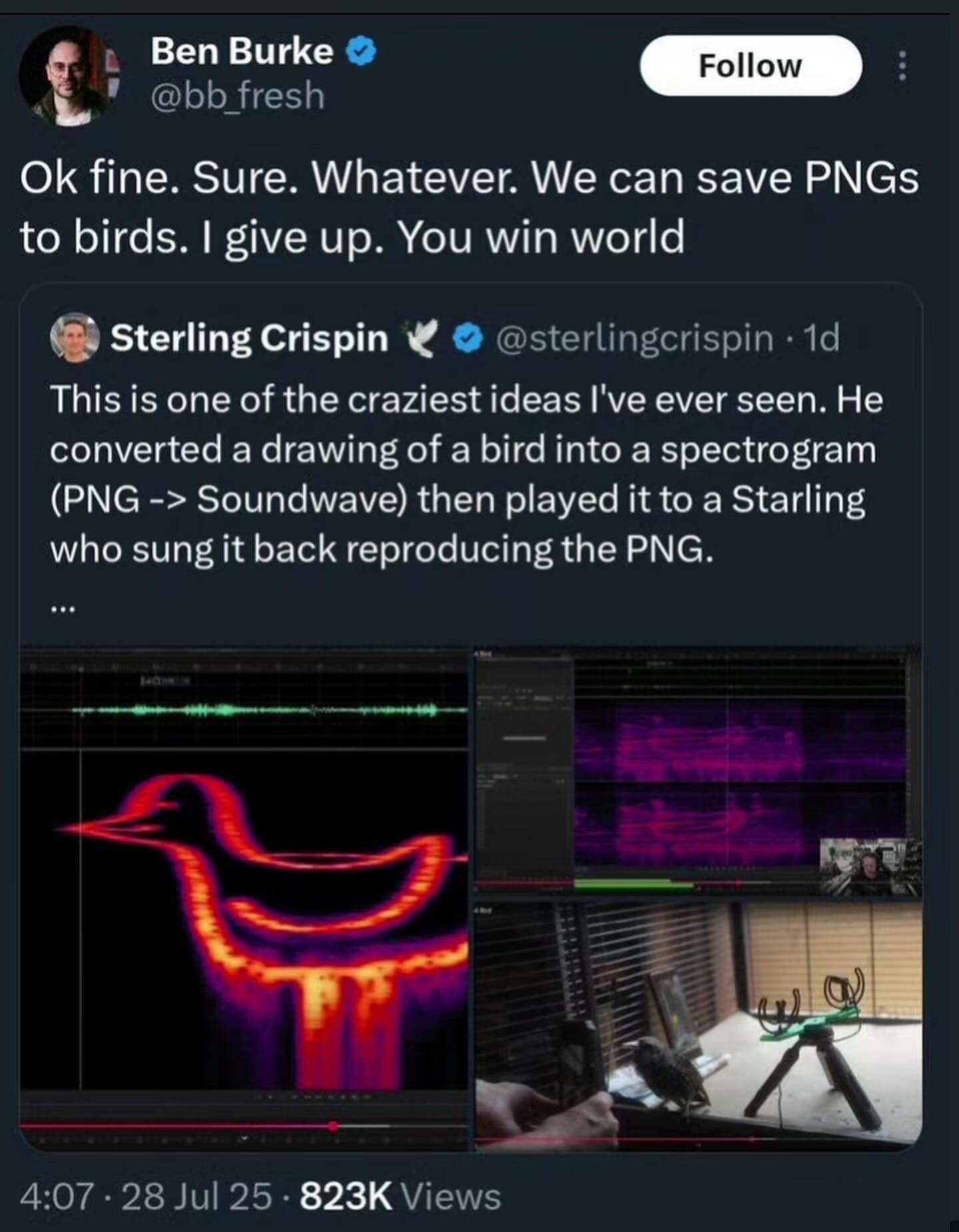Click Sterling Crispin's verified checkmark badge
959x1232 pixels.
[468, 338]
